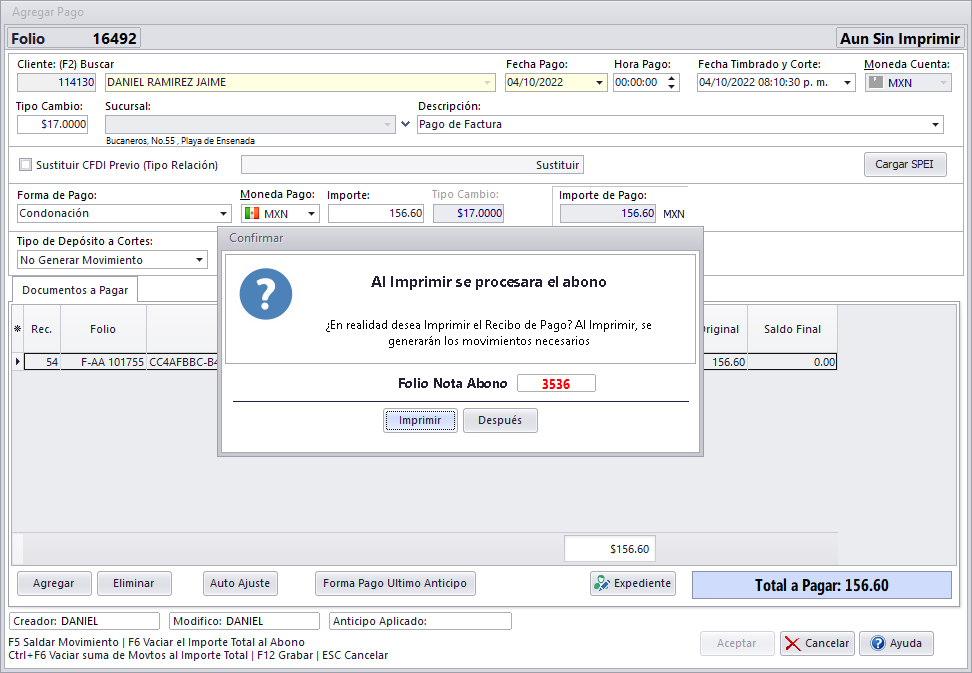Click the Expediente button icon
The height and width of the screenshot is (673, 972).
pos(602,583)
